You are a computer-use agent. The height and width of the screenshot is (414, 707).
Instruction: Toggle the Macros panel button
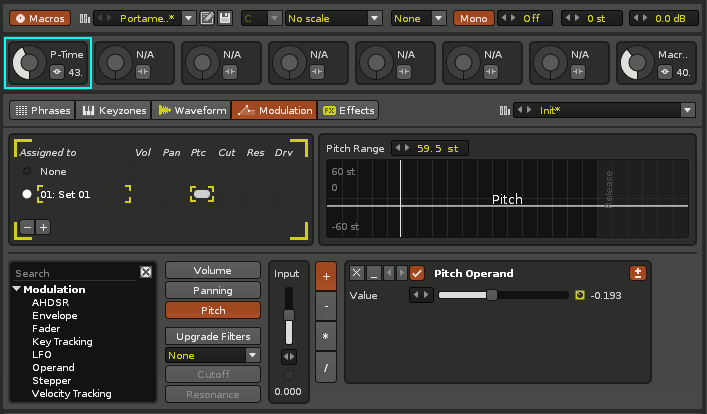pyautogui.click(x=40, y=18)
